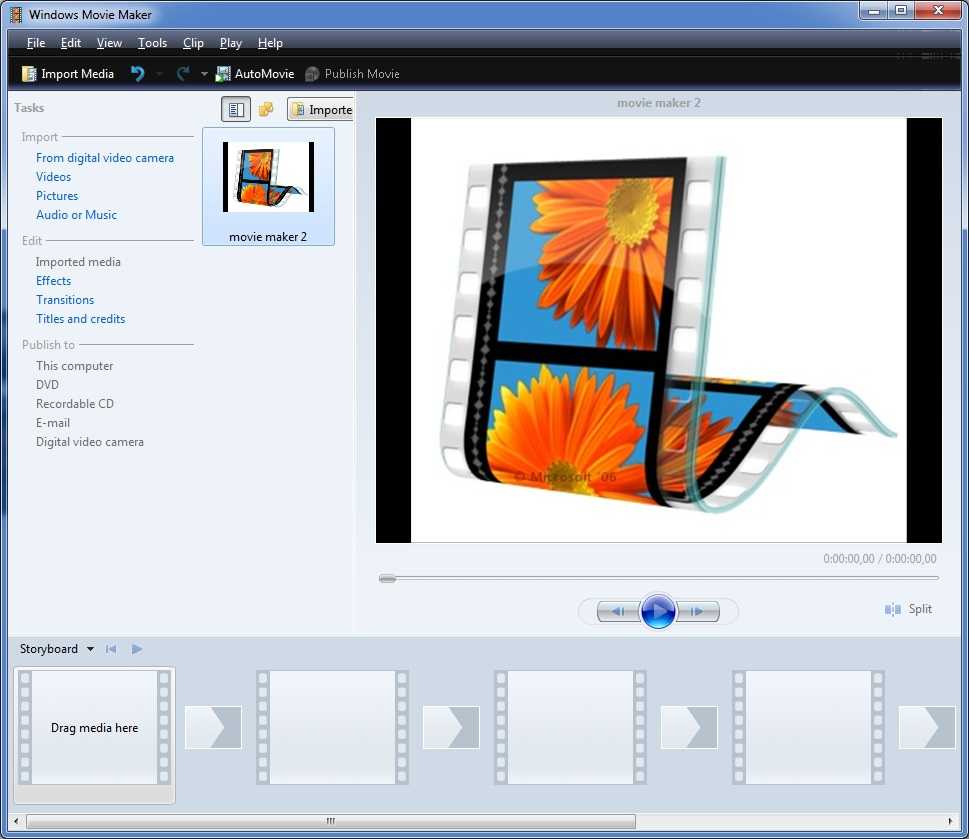Import from digital video camera link

coord(104,158)
